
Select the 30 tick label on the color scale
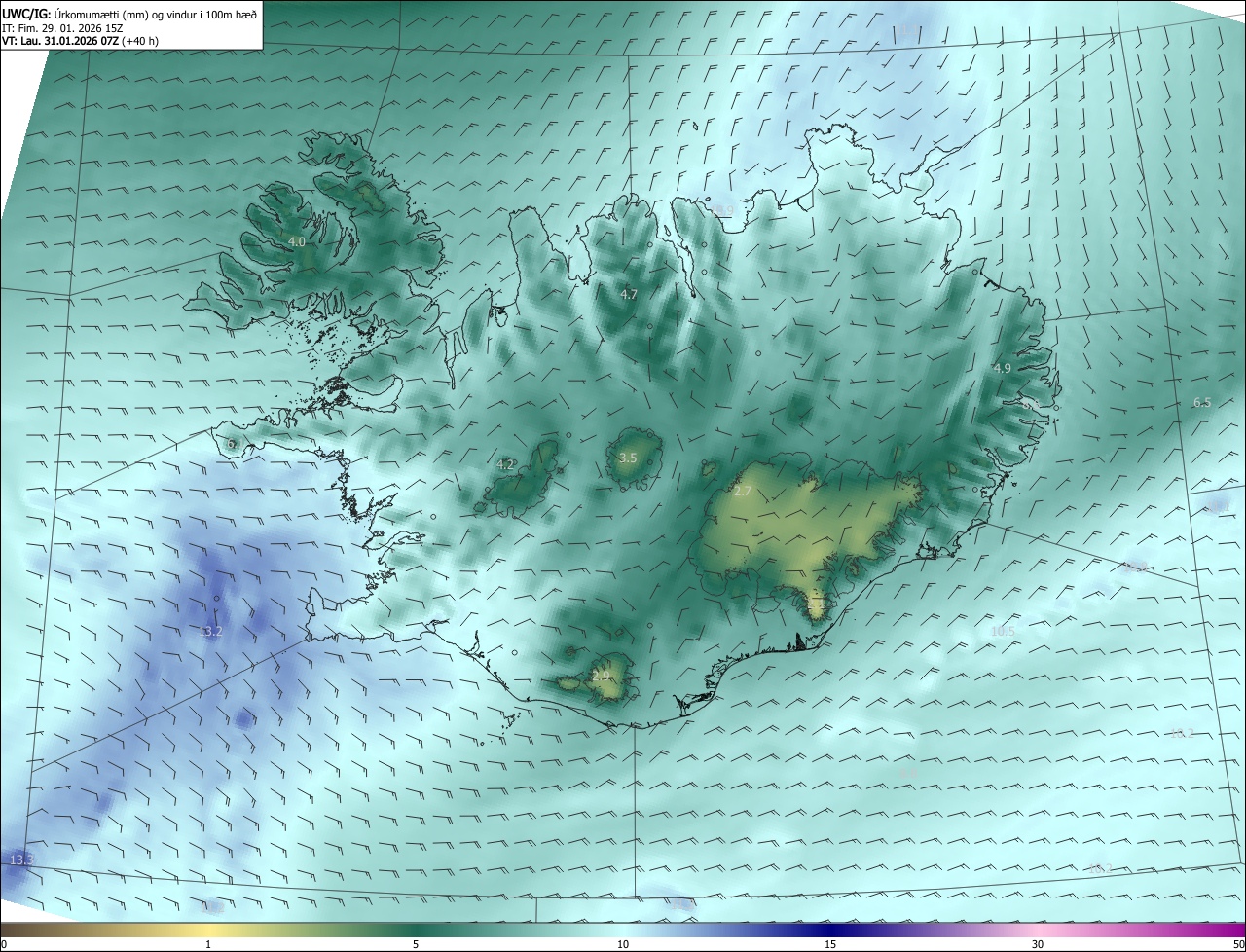[1038, 945]
